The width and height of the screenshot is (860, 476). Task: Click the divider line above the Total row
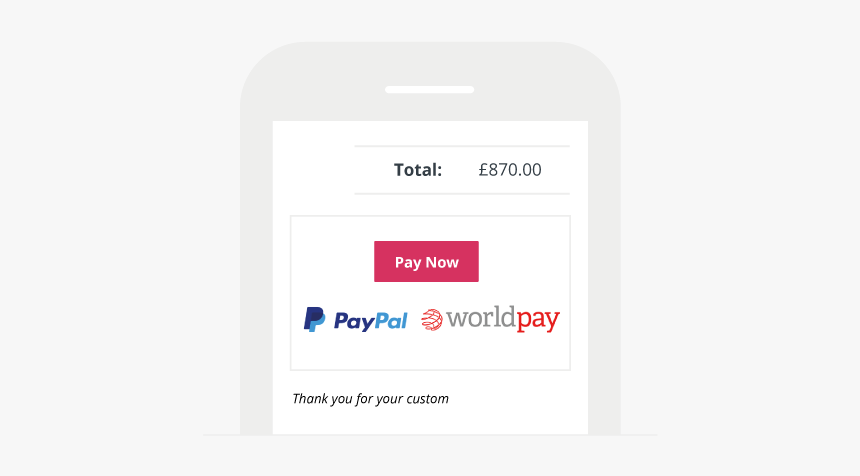coord(462,146)
